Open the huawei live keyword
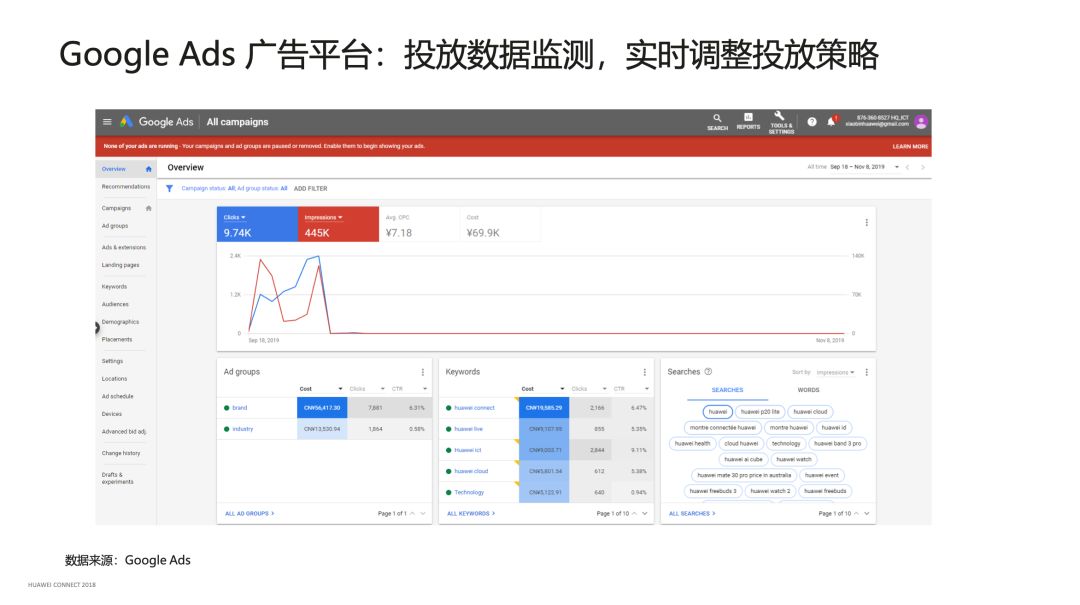 (x=468, y=429)
